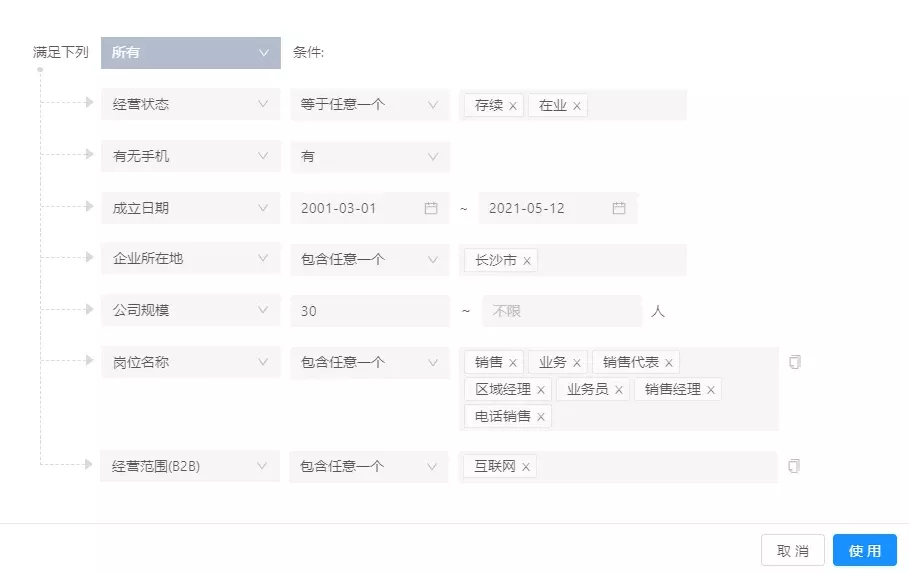
Task: Open 包含任意一个 operator for 岗位名称
Action: (x=370, y=363)
